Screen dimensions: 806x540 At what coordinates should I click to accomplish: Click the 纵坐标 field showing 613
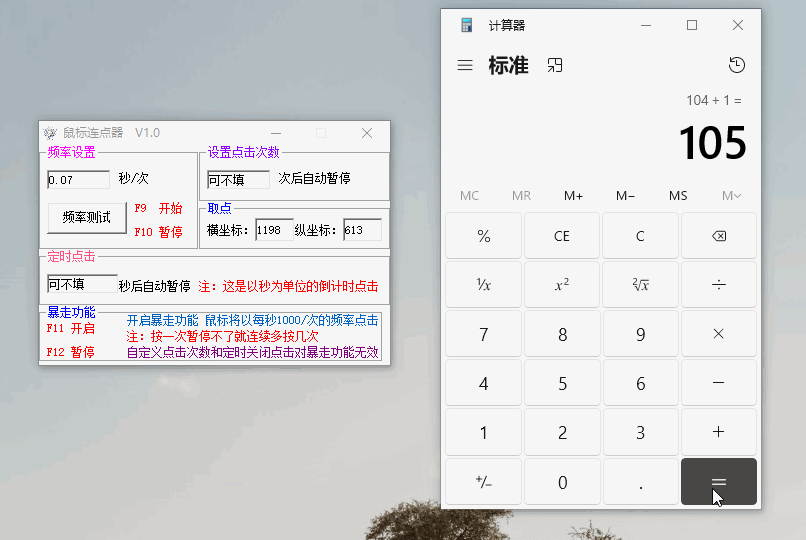click(x=362, y=230)
